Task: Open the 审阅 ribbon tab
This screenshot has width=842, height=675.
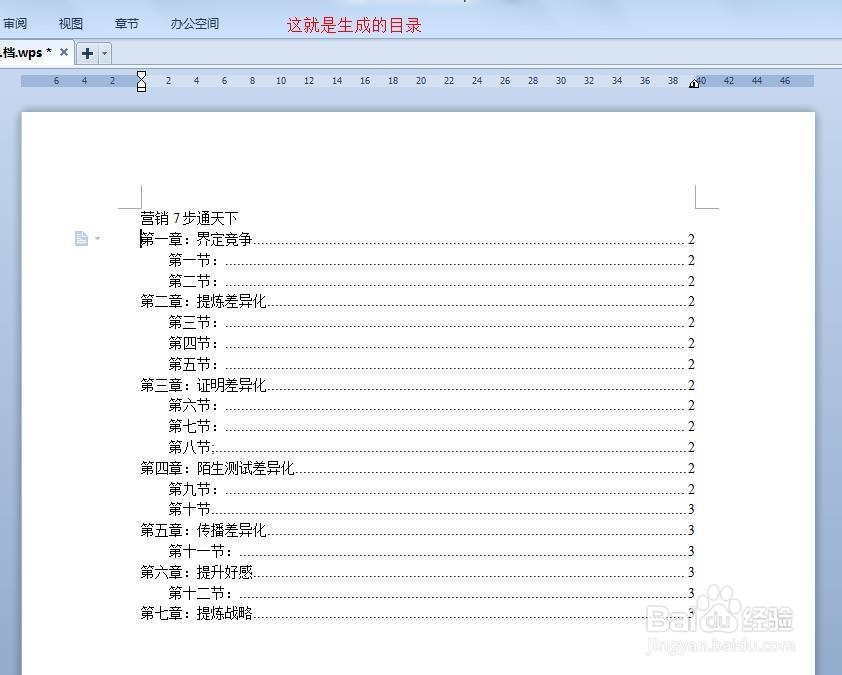Action: pyautogui.click(x=15, y=24)
